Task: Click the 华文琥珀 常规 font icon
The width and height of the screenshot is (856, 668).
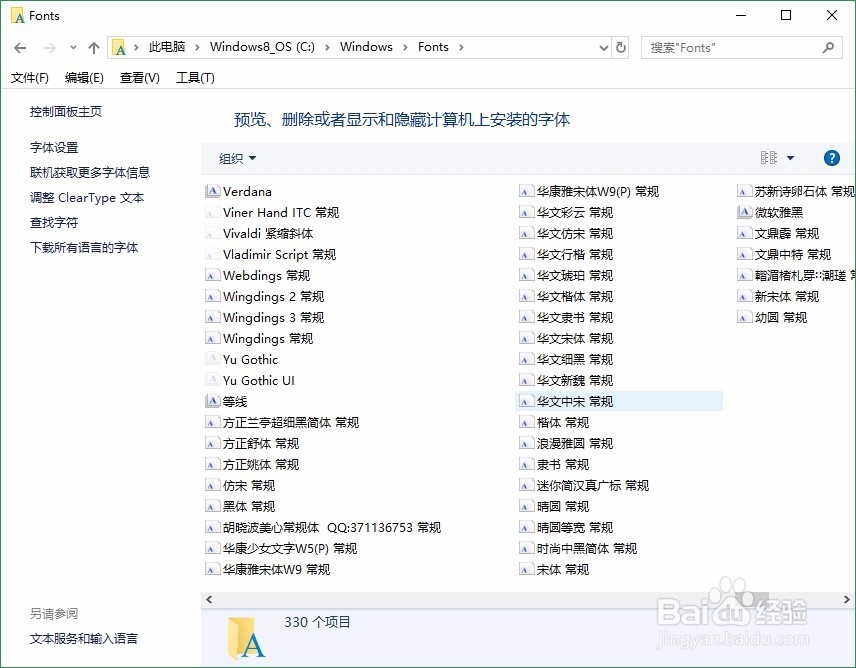Action: (x=526, y=276)
